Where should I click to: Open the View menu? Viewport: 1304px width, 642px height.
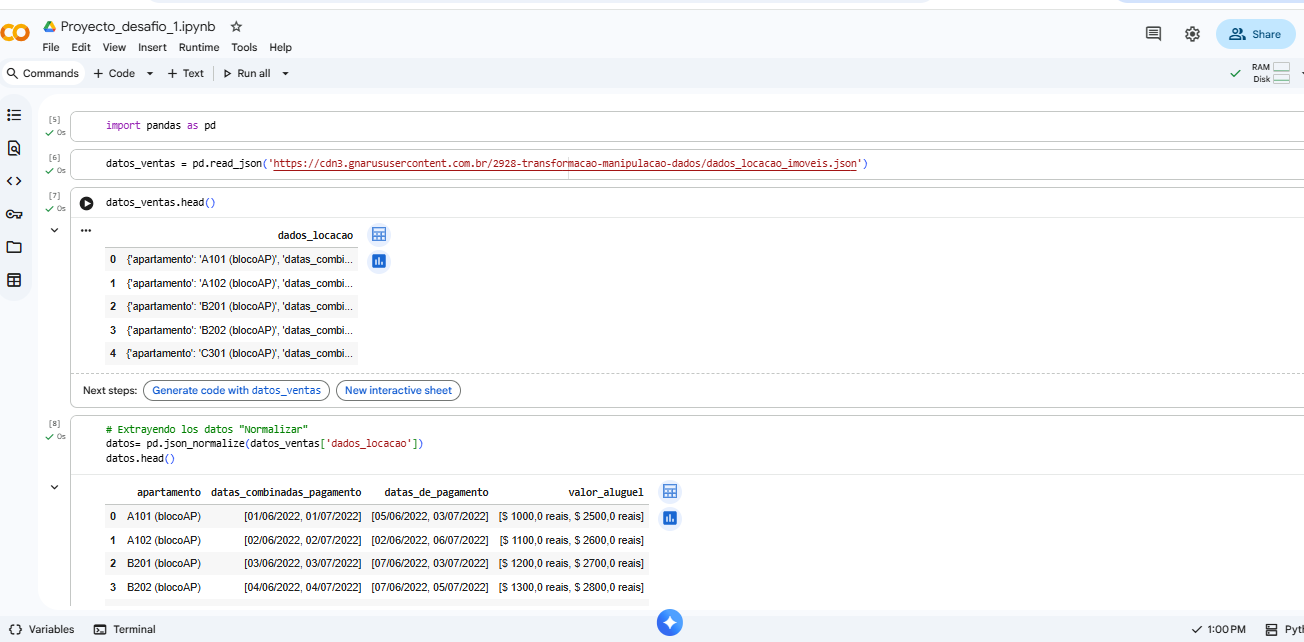click(114, 47)
